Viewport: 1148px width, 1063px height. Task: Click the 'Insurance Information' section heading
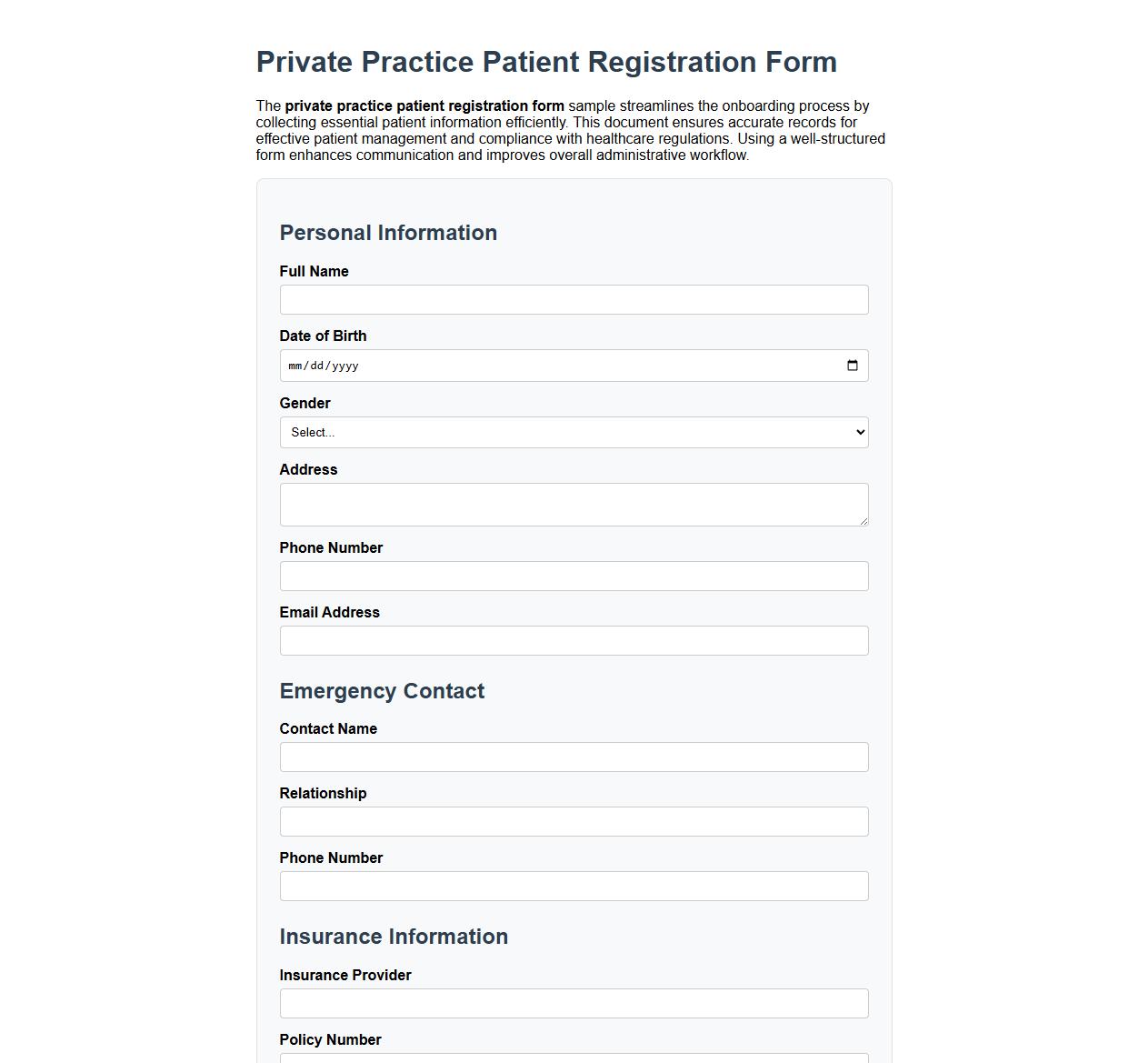(x=394, y=937)
